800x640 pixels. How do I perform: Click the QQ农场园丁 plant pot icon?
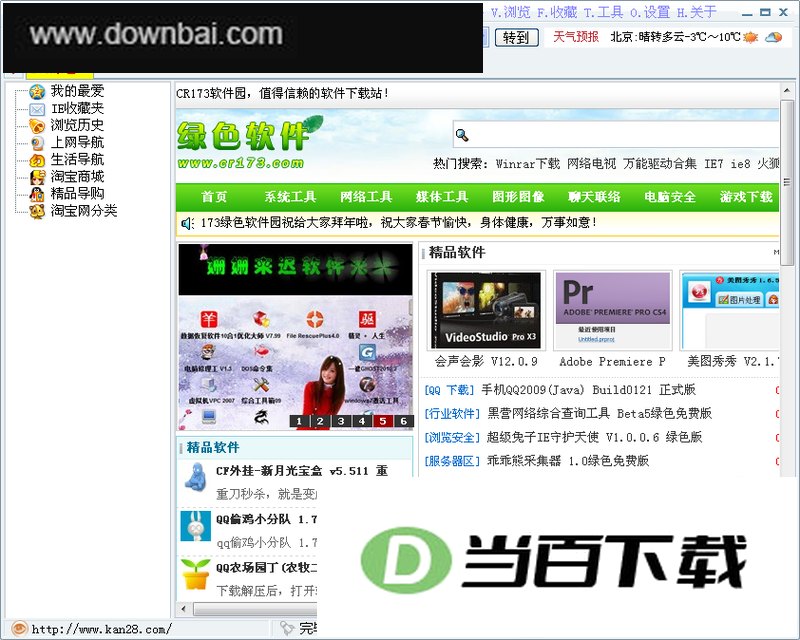(x=195, y=574)
